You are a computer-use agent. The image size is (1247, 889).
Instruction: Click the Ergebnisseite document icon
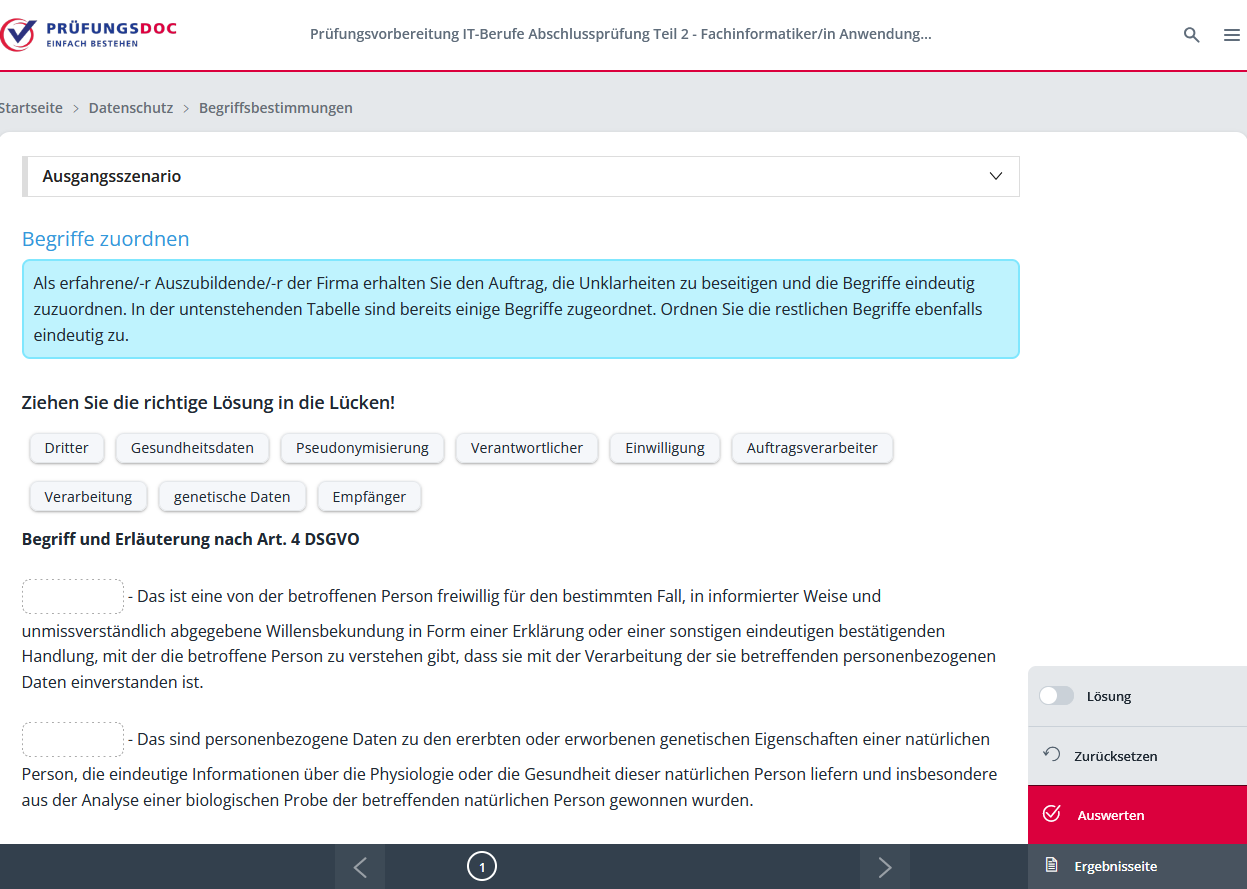coord(1052,865)
